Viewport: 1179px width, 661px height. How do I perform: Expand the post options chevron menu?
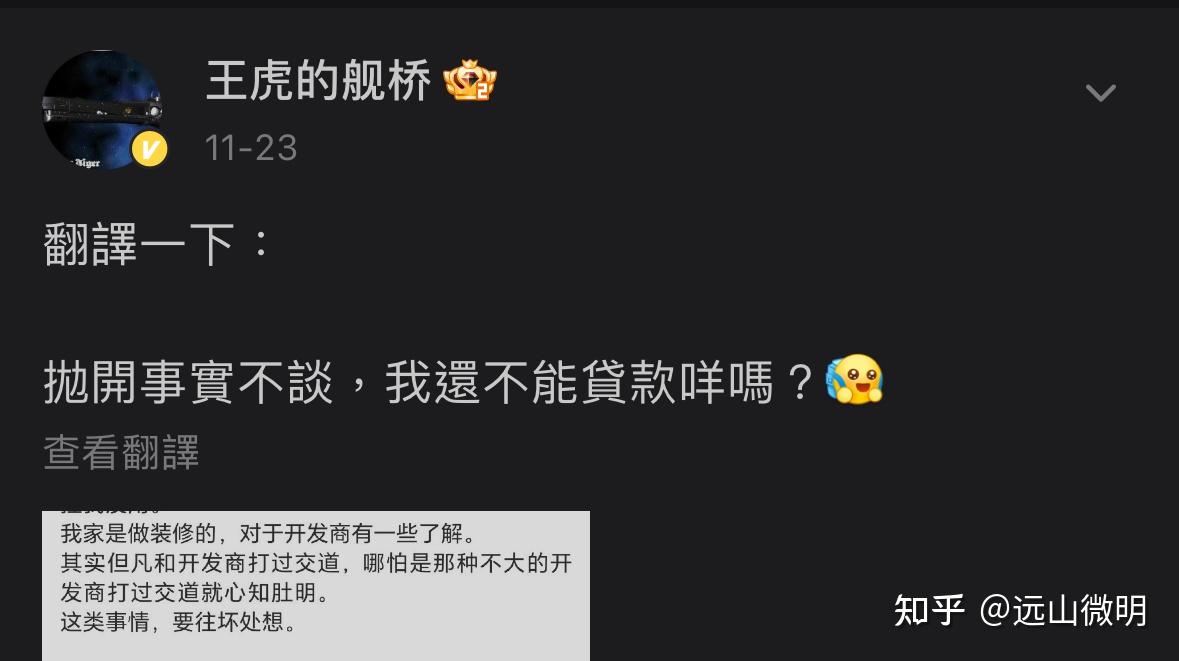coord(1100,93)
